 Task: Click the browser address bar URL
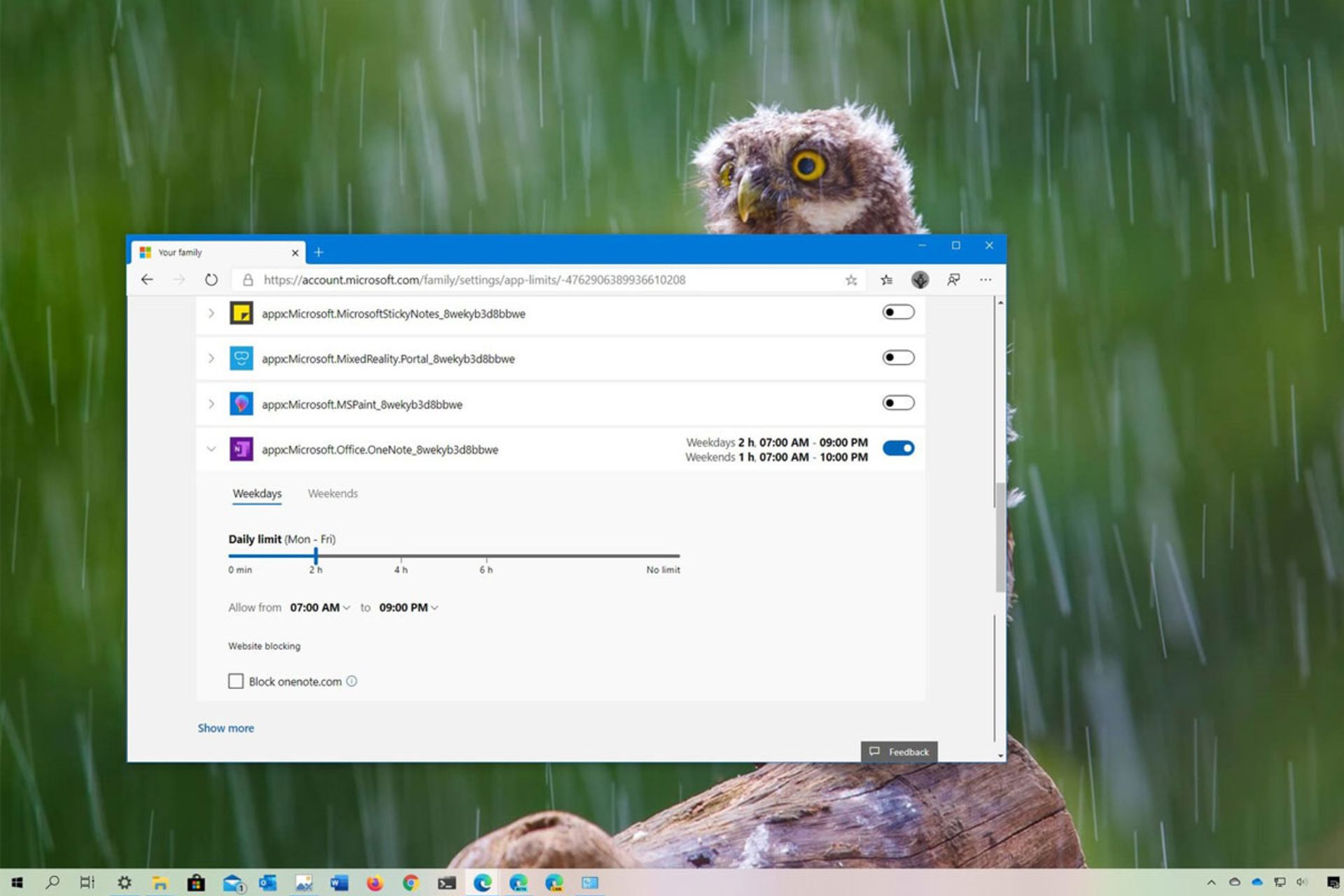coord(475,280)
